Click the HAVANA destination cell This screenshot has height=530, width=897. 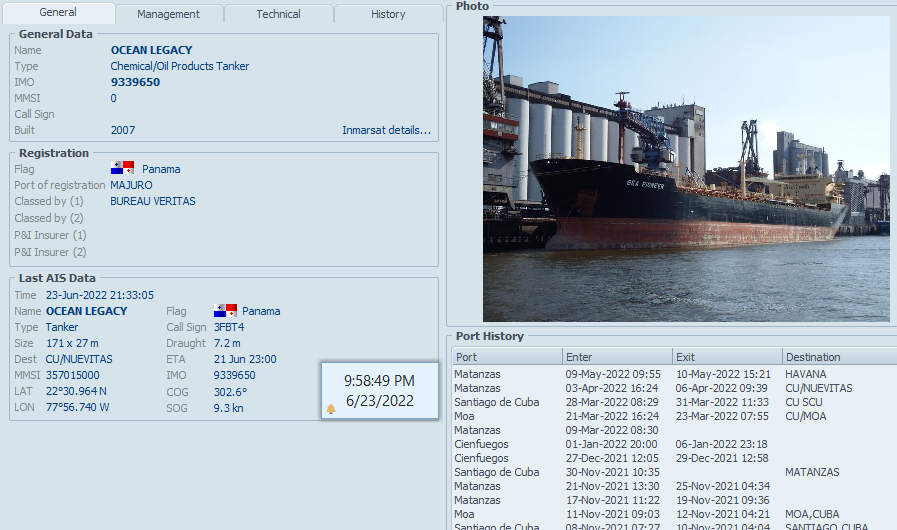(805, 374)
